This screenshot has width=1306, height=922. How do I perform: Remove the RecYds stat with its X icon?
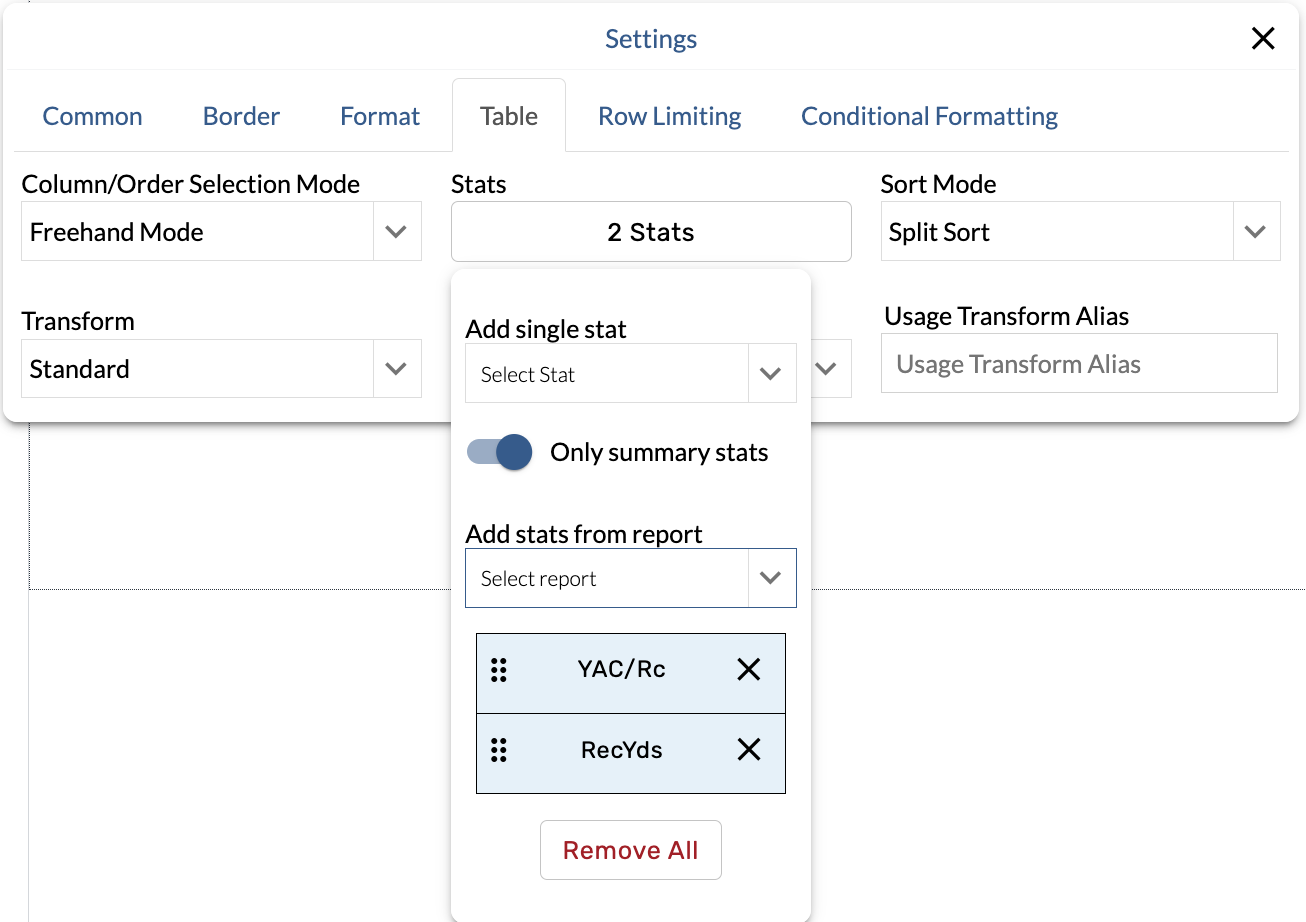748,750
